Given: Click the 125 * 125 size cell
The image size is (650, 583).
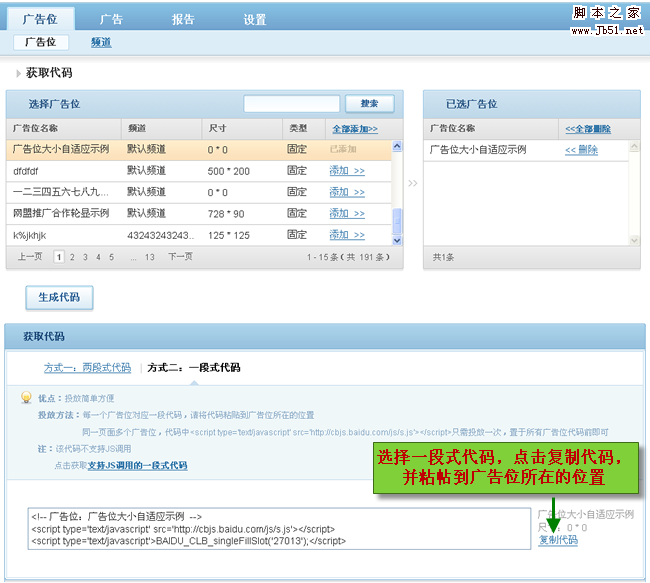Looking at the screenshot, I should point(229,236).
